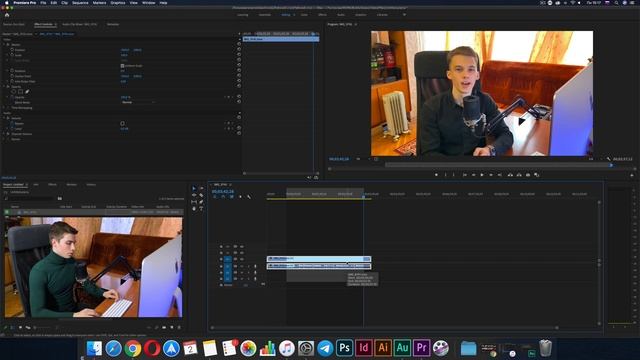Image resolution: width=640 pixels, height=360 pixels.
Task: Select the Hand tool
Action: click(194, 209)
